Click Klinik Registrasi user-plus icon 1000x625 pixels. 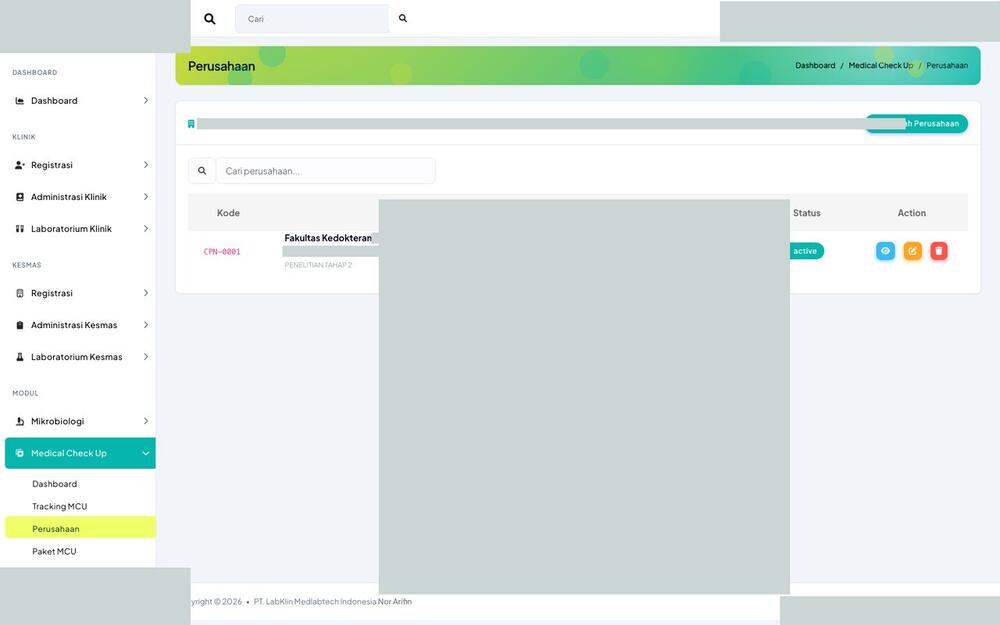point(20,165)
